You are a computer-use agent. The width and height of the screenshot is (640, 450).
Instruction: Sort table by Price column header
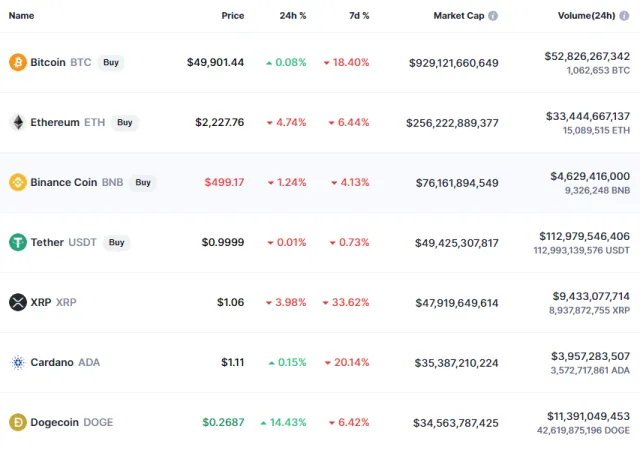233,16
